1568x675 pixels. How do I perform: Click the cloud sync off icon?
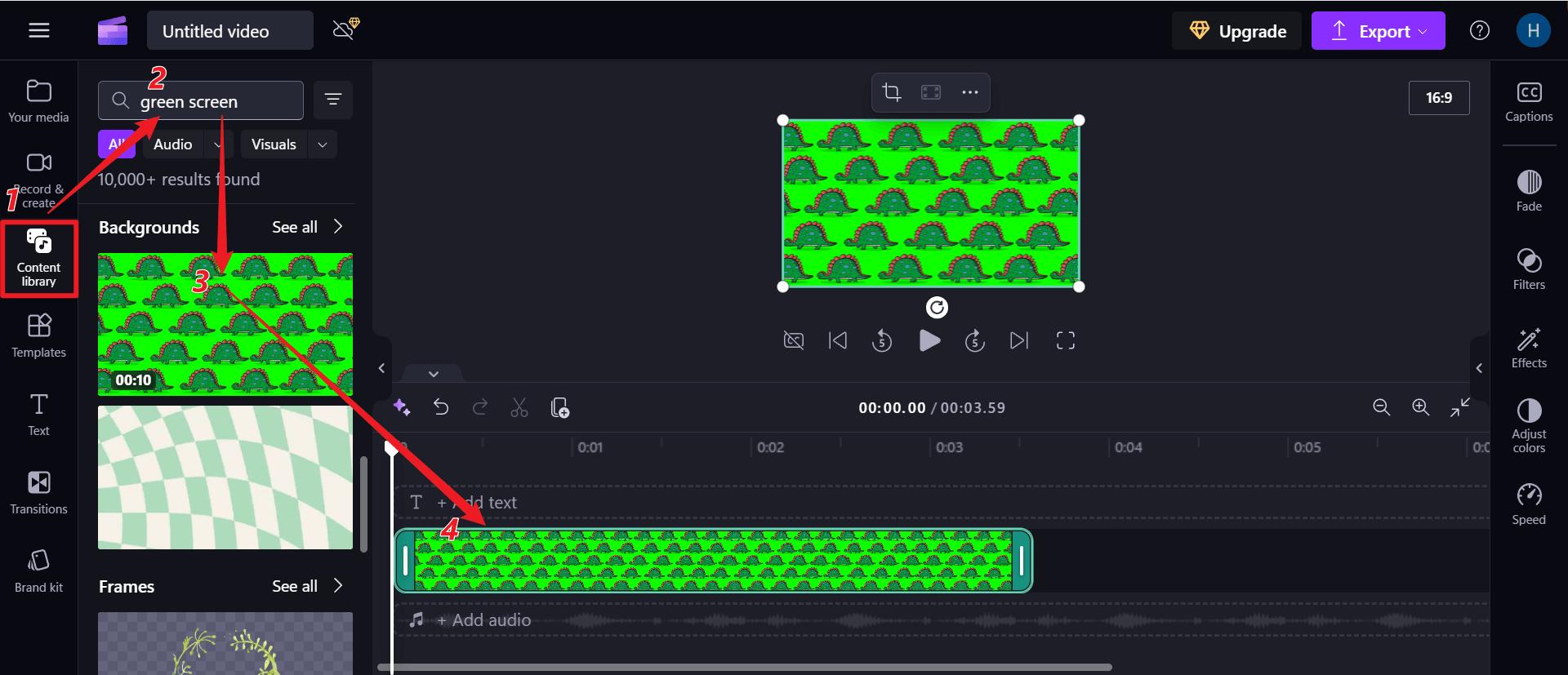point(346,29)
